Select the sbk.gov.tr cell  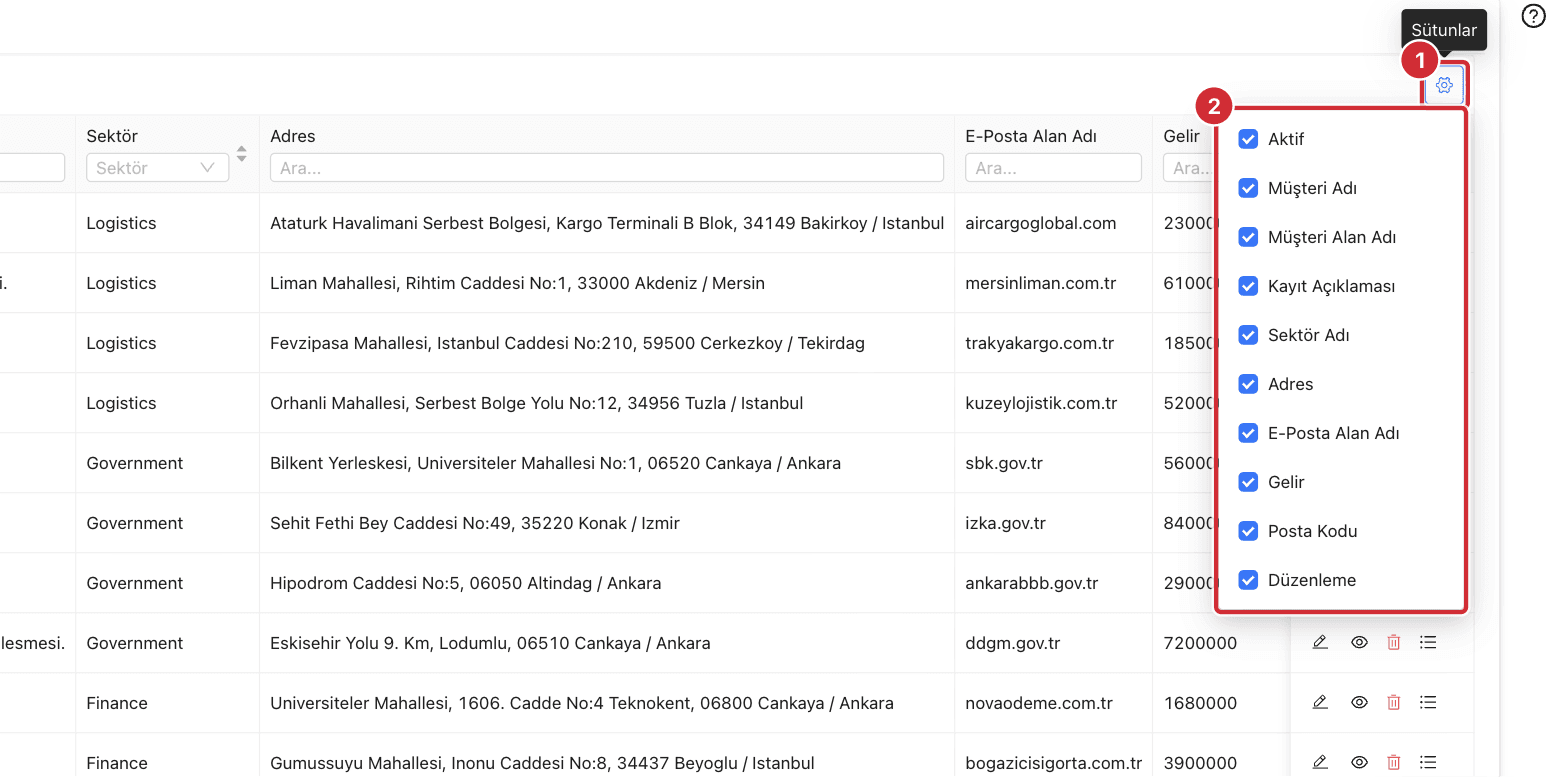pos(1006,463)
